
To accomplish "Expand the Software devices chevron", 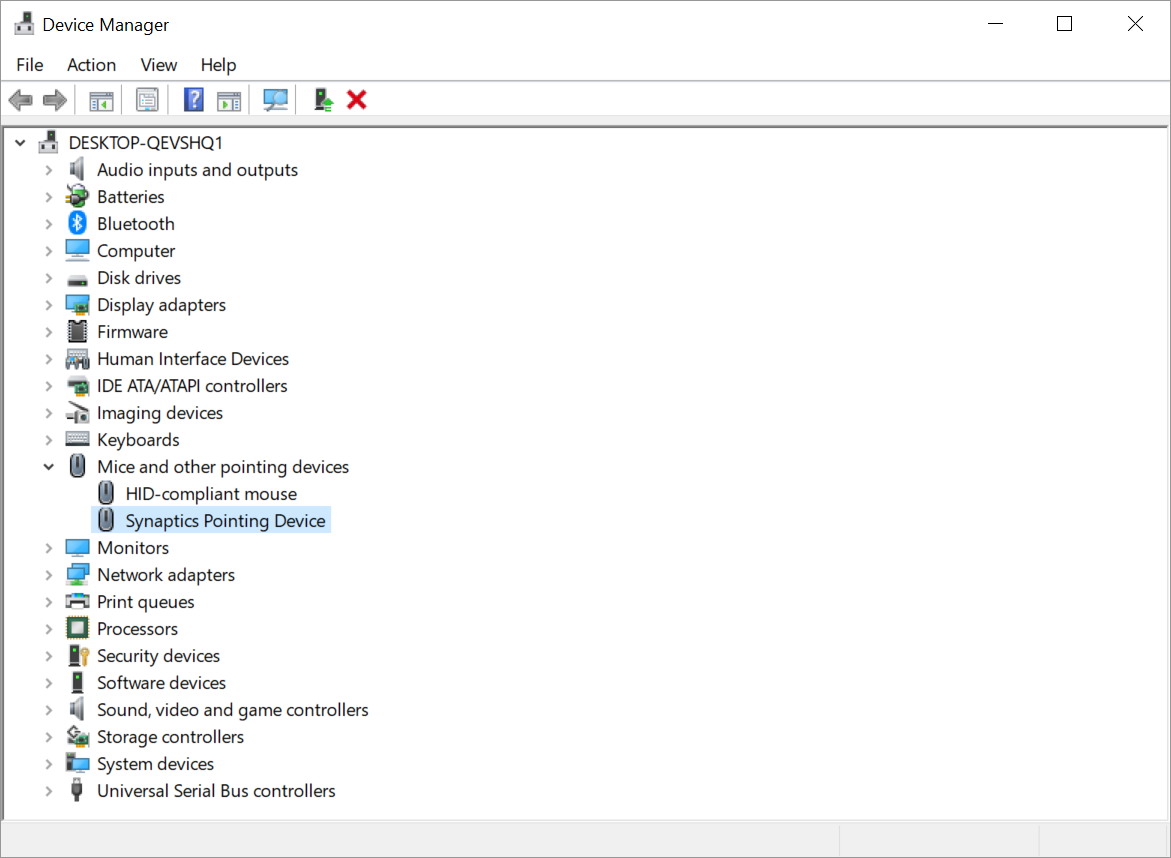I will coord(49,683).
